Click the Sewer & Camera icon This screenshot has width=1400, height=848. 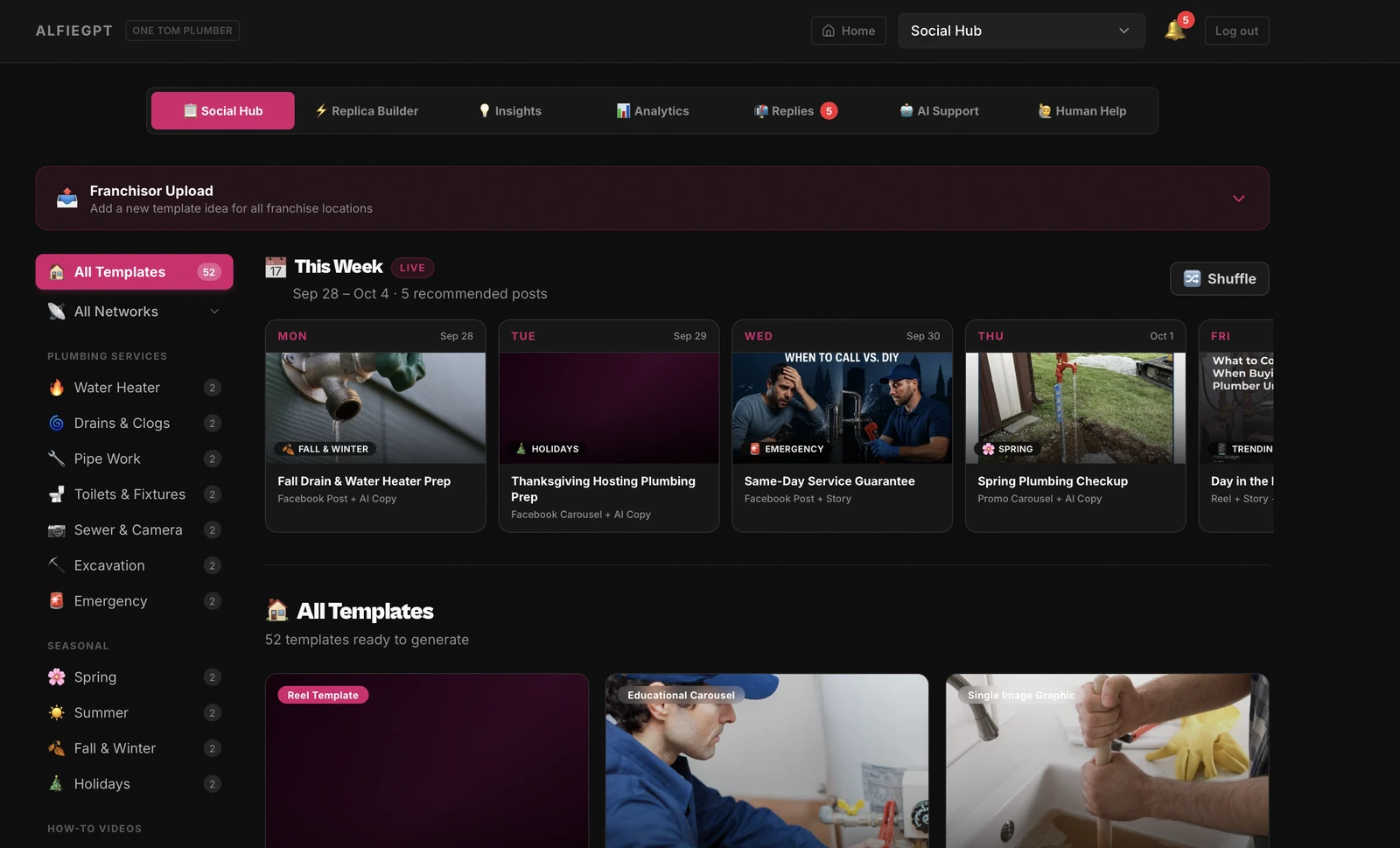click(x=57, y=530)
